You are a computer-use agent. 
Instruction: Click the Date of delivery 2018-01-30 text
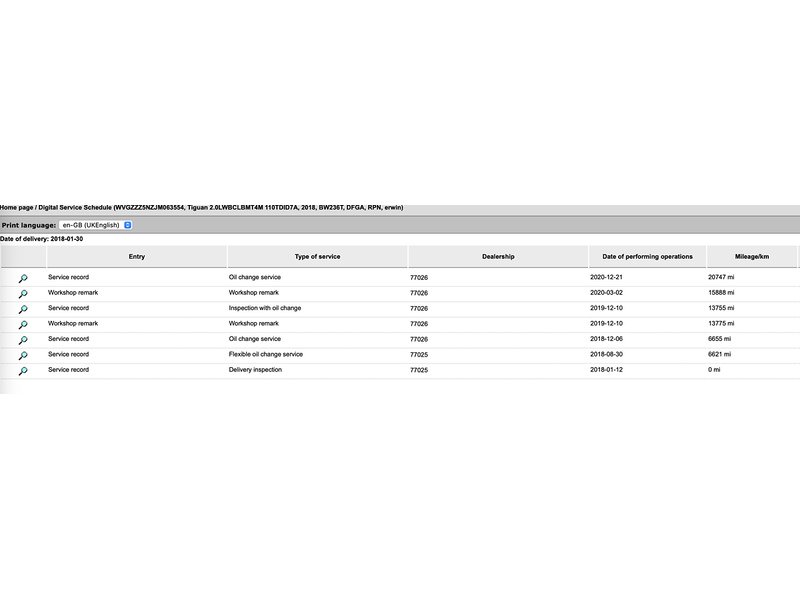(41, 239)
